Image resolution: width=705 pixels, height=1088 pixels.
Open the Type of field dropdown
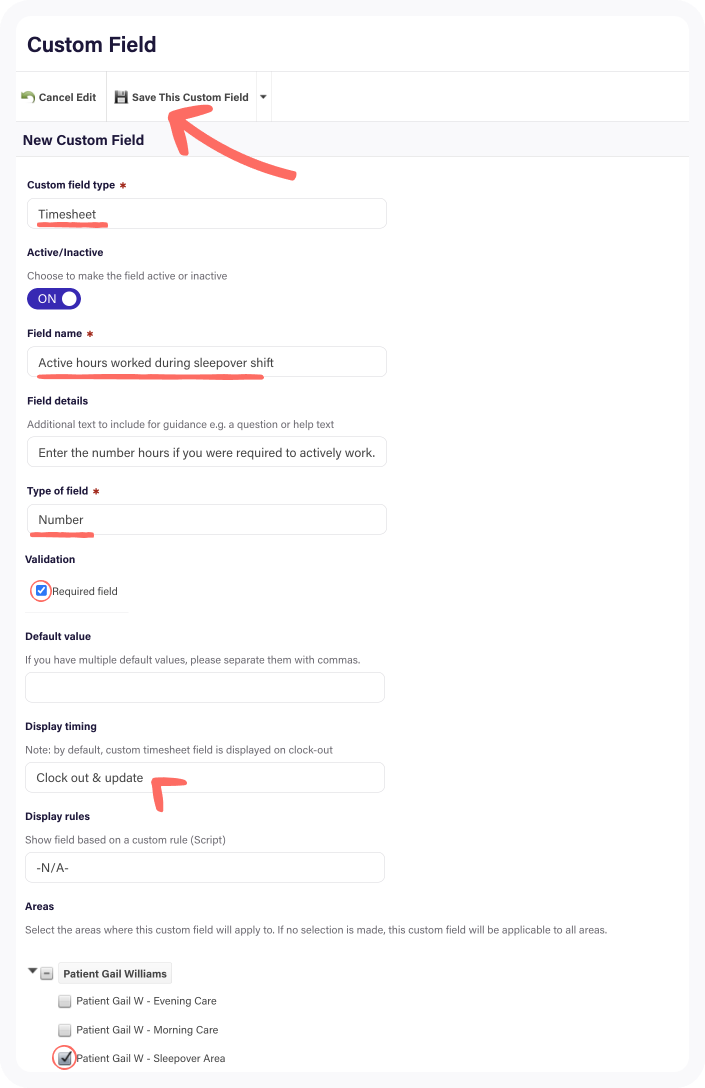[206, 520]
